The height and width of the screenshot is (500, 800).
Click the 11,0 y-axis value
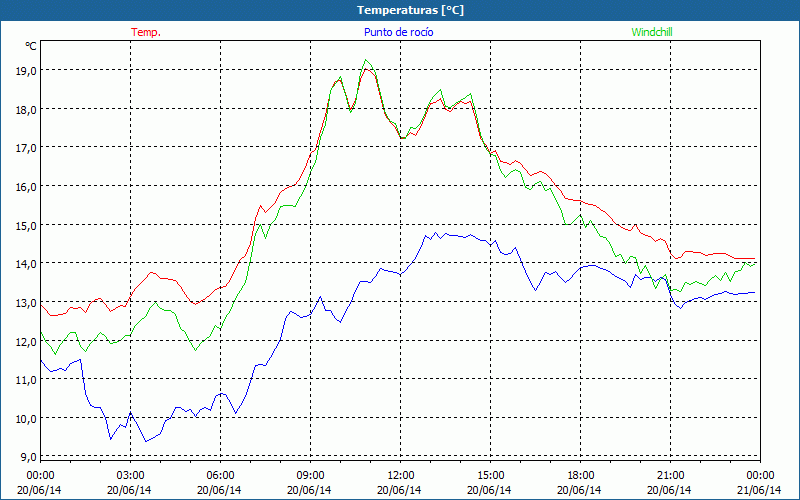pos(26,380)
